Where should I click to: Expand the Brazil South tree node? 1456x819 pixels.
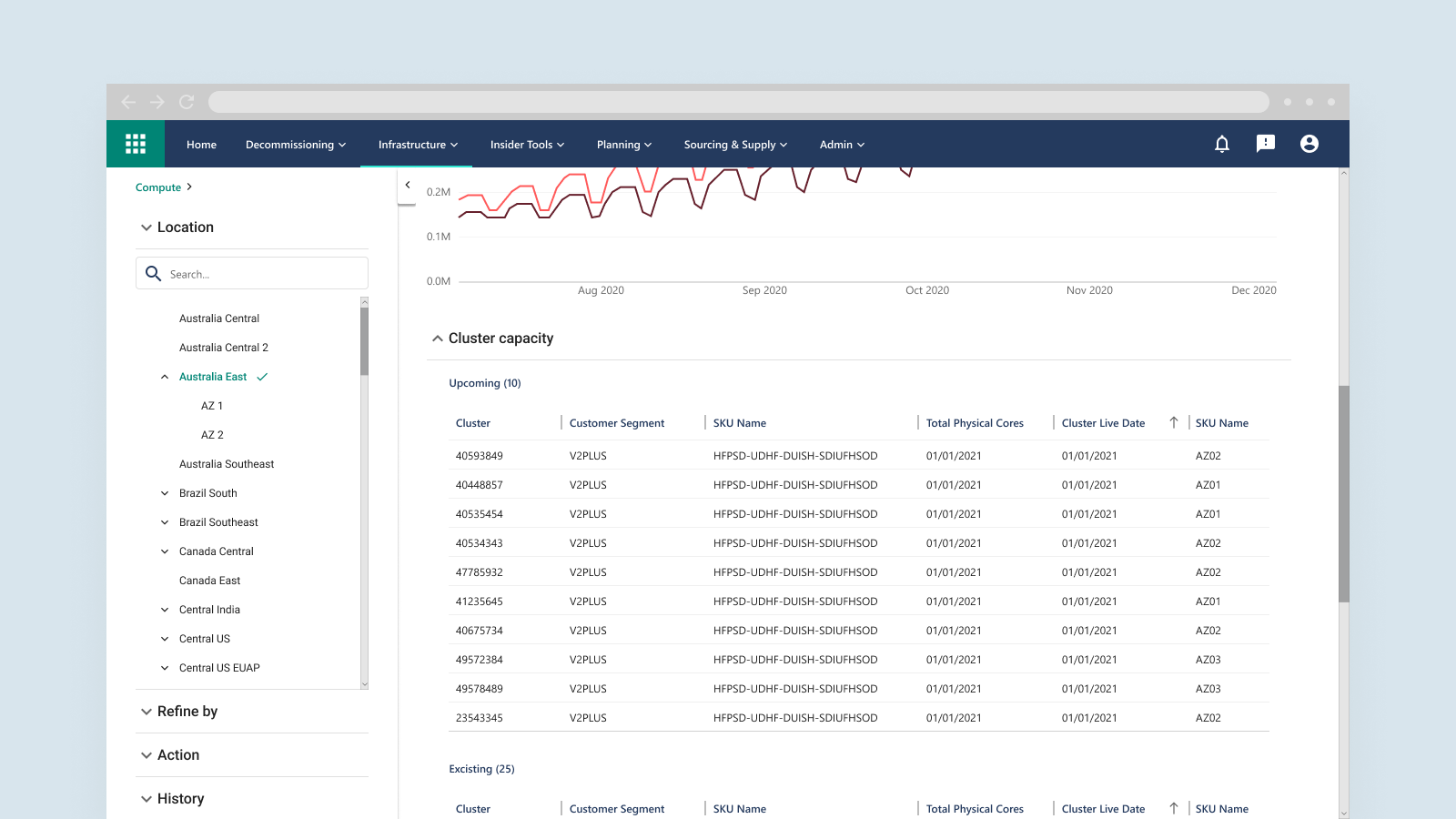pos(165,493)
